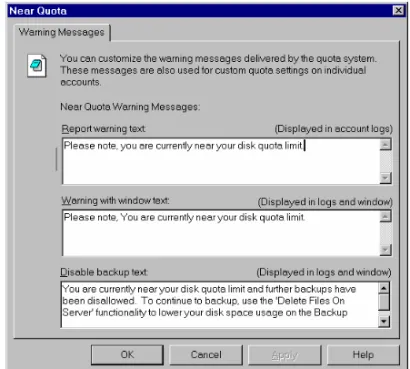Click the grayed-out Apply button
The image size is (410, 369).
pyautogui.click(x=284, y=355)
